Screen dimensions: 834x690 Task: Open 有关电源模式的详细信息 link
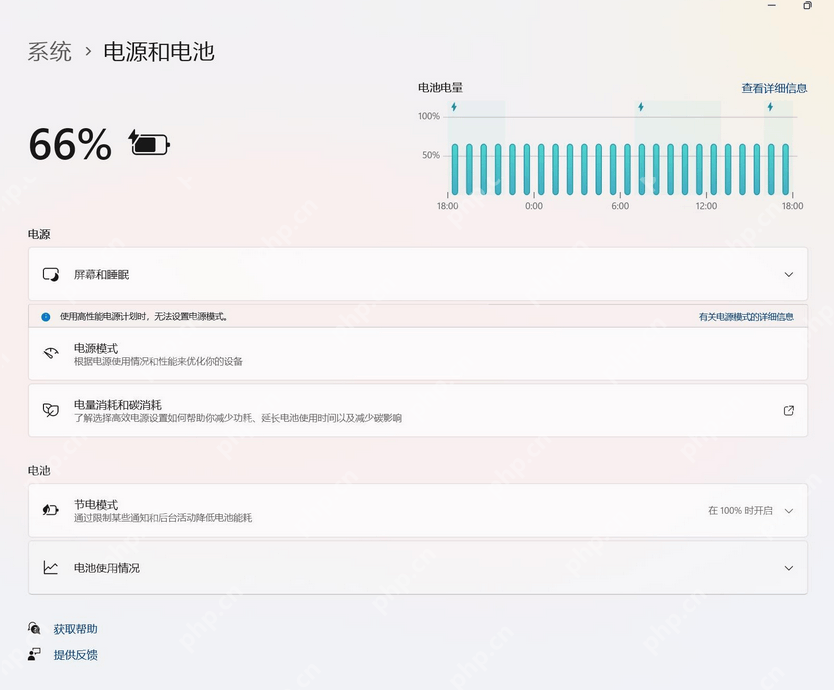pyautogui.click(x=746, y=317)
